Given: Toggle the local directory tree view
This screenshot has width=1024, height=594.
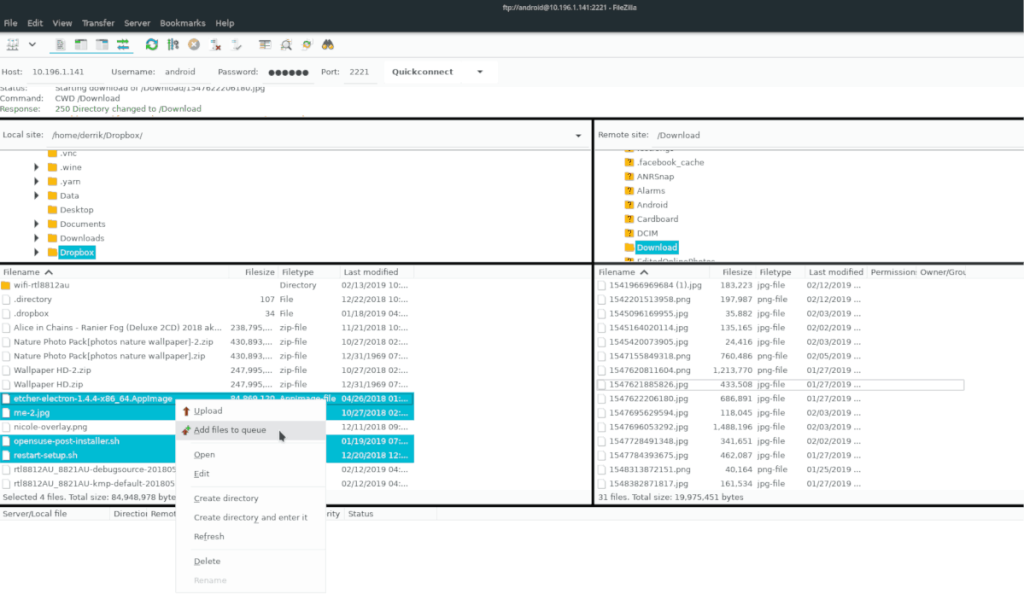Looking at the screenshot, I should [x=81, y=44].
